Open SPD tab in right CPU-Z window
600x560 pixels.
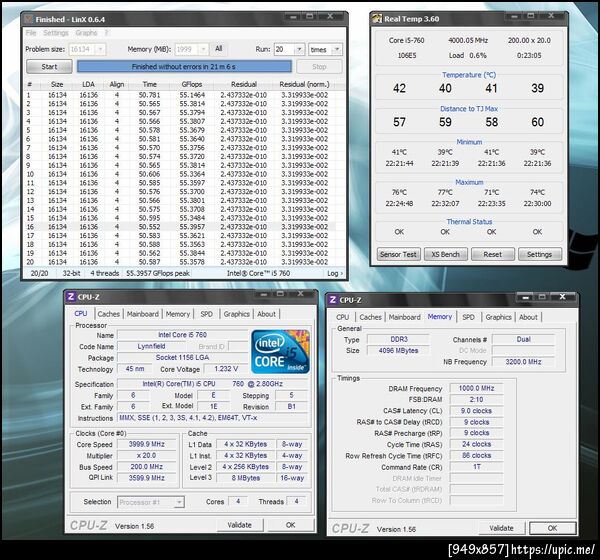coord(468,317)
